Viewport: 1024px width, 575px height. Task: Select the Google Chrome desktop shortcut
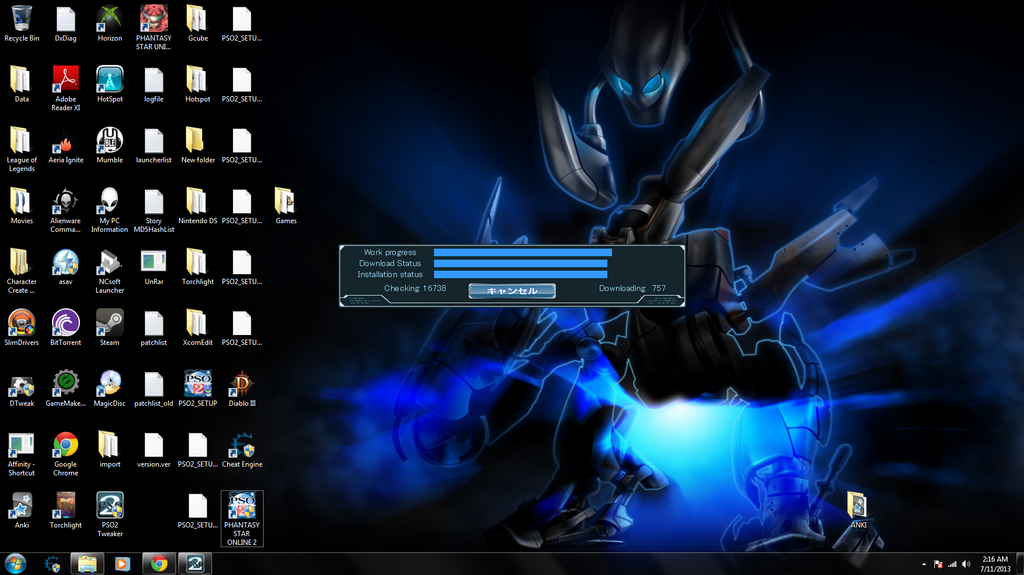65,453
